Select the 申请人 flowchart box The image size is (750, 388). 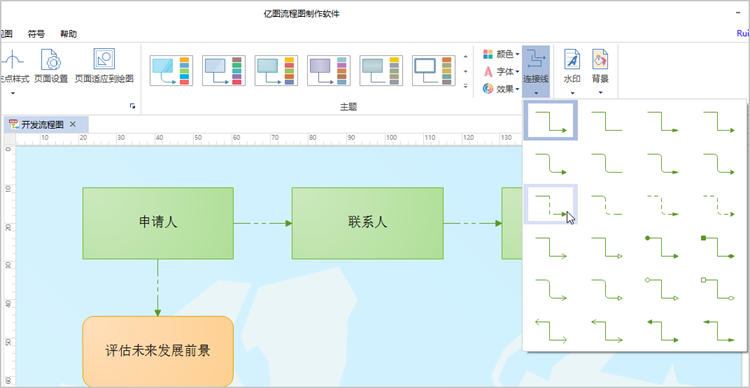click(158, 223)
